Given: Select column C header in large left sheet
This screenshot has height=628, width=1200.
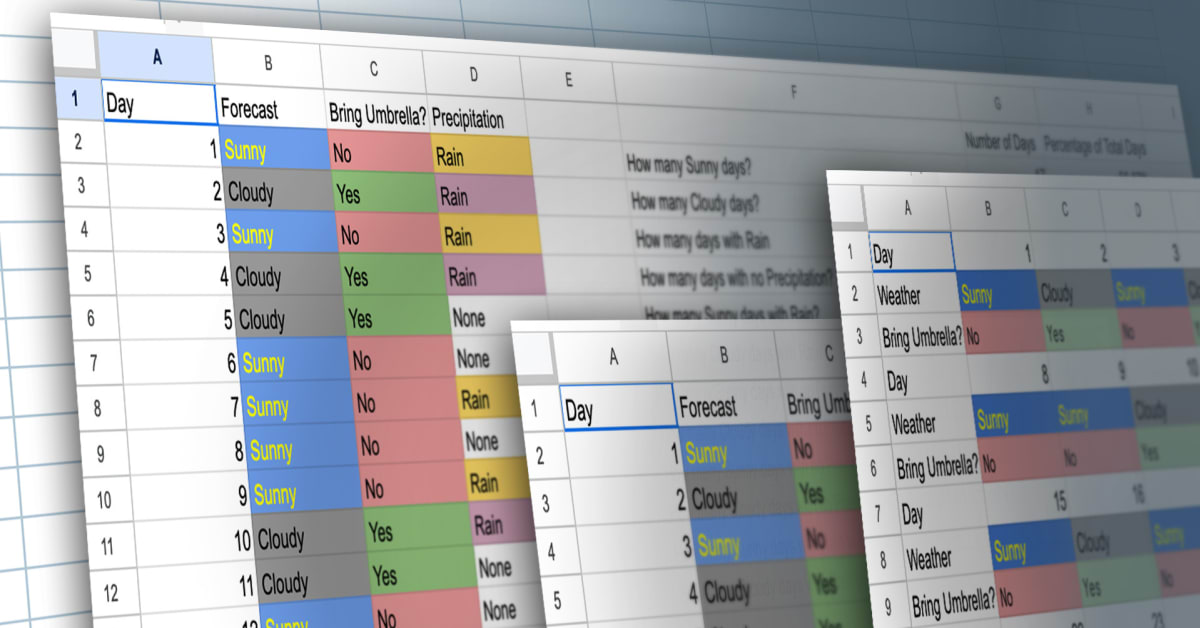Looking at the screenshot, I should pos(373,69).
